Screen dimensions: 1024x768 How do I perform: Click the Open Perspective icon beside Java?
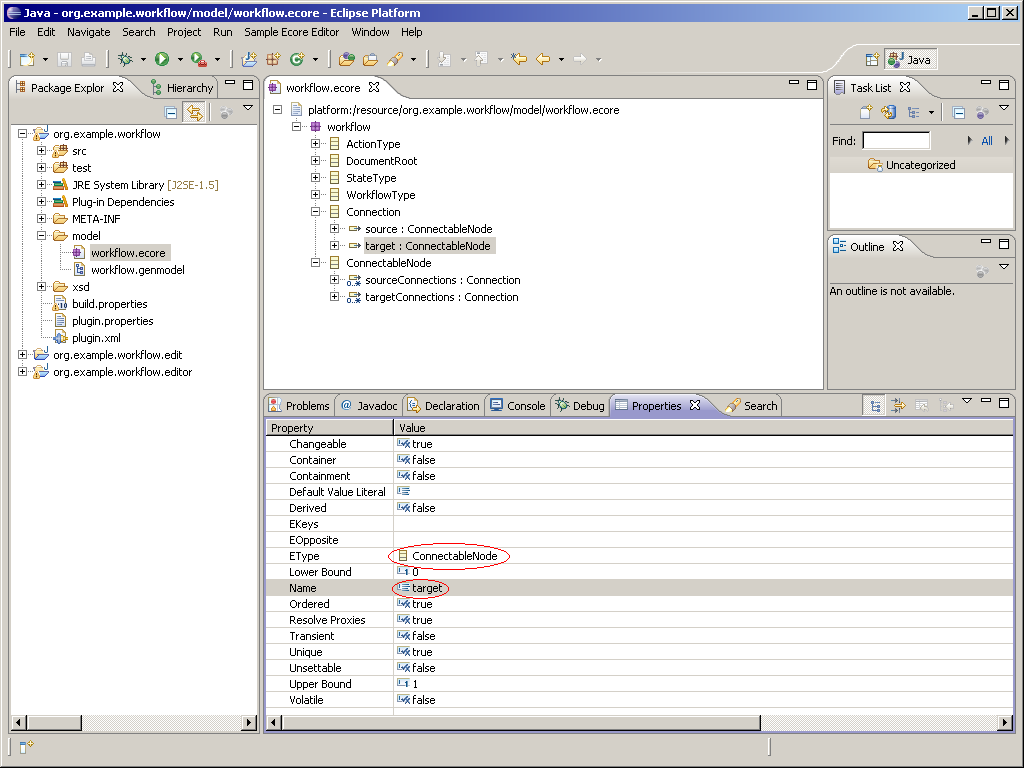click(x=871, y=59)
